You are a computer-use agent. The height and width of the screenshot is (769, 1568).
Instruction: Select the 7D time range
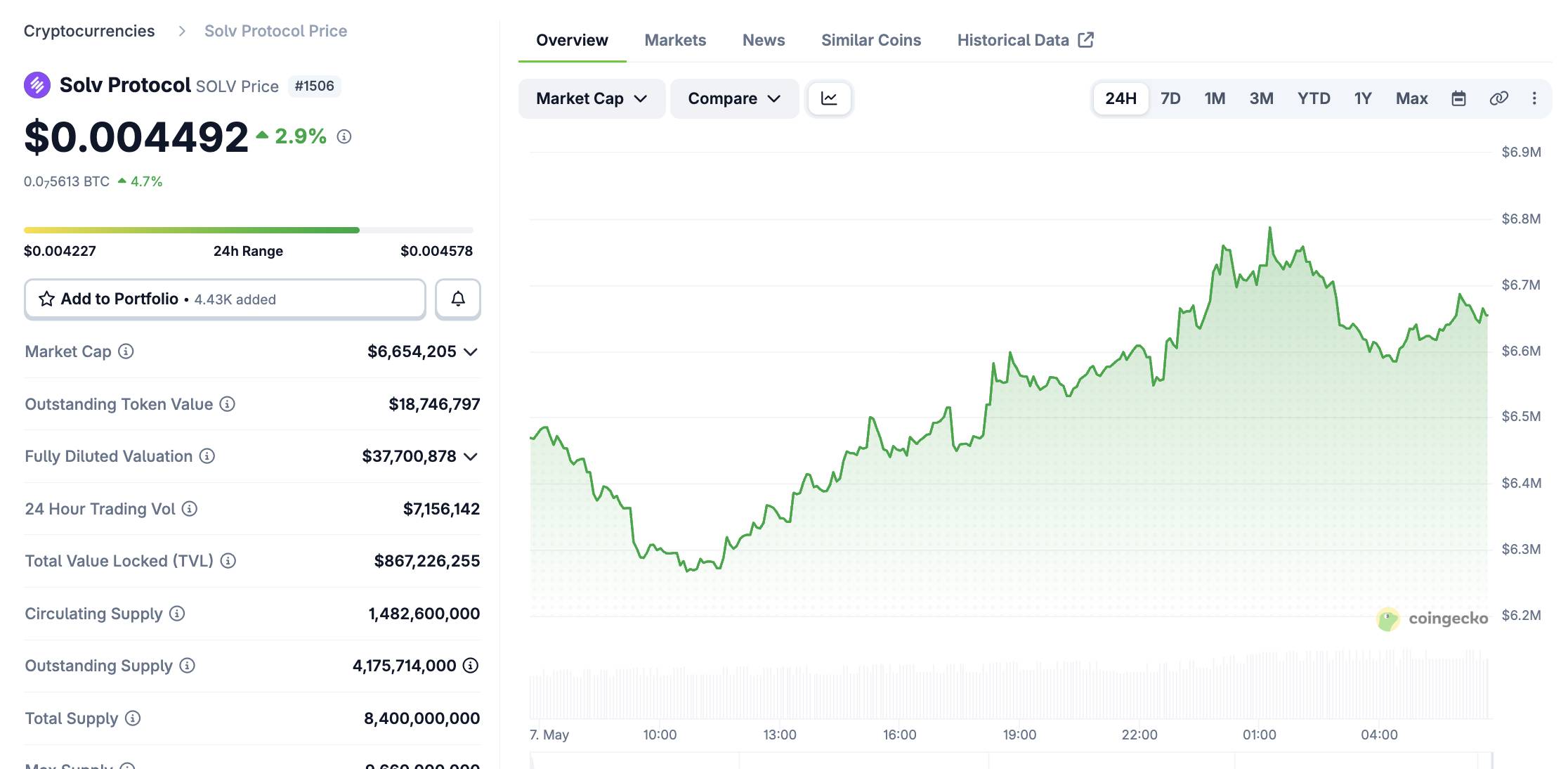click(x=1170, y=98)
